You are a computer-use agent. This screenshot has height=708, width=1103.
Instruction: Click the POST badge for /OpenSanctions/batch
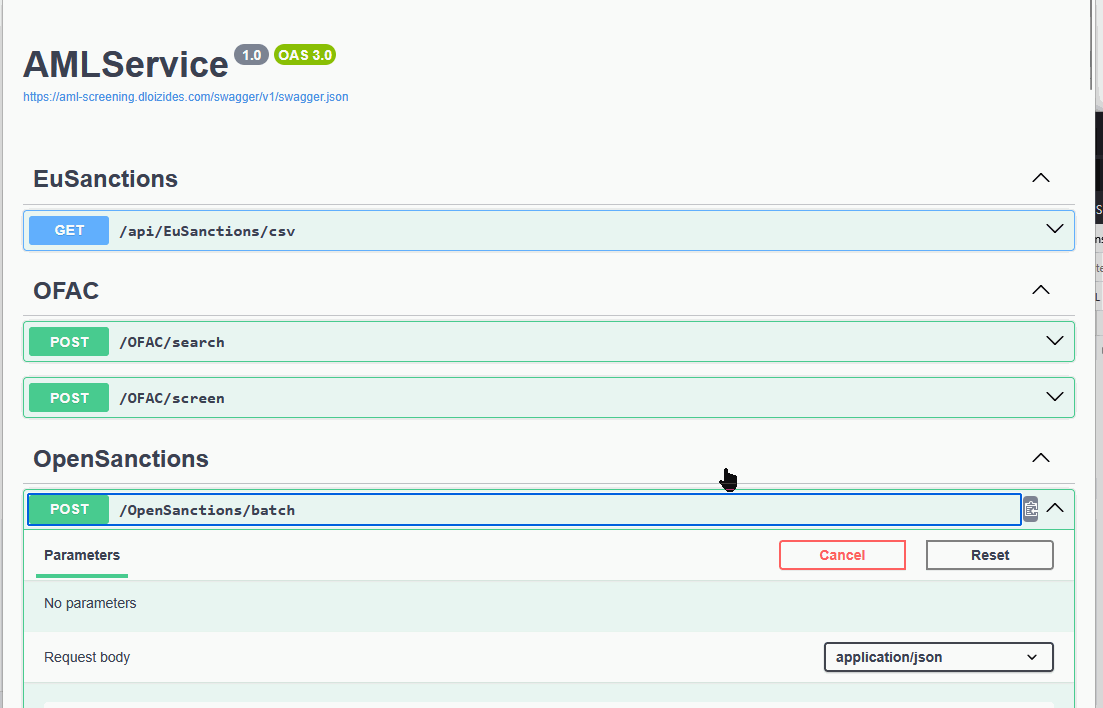point(69,509)
